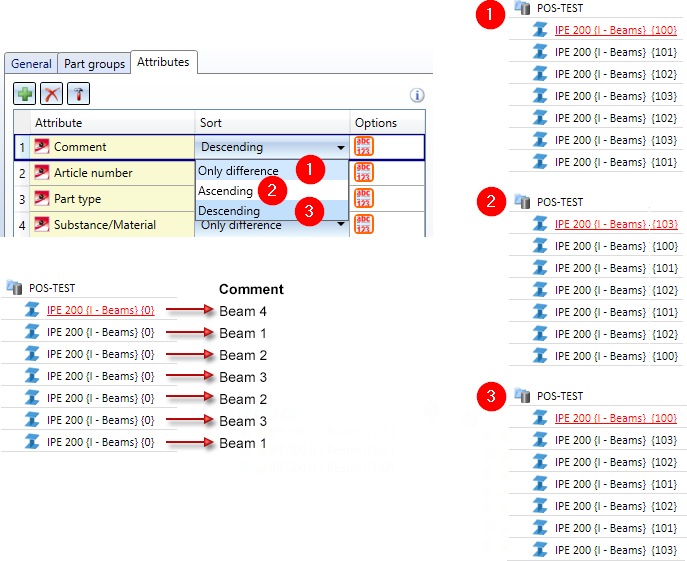
Task: Open the Sort dropdown for Comment
Action: point(341,147)
